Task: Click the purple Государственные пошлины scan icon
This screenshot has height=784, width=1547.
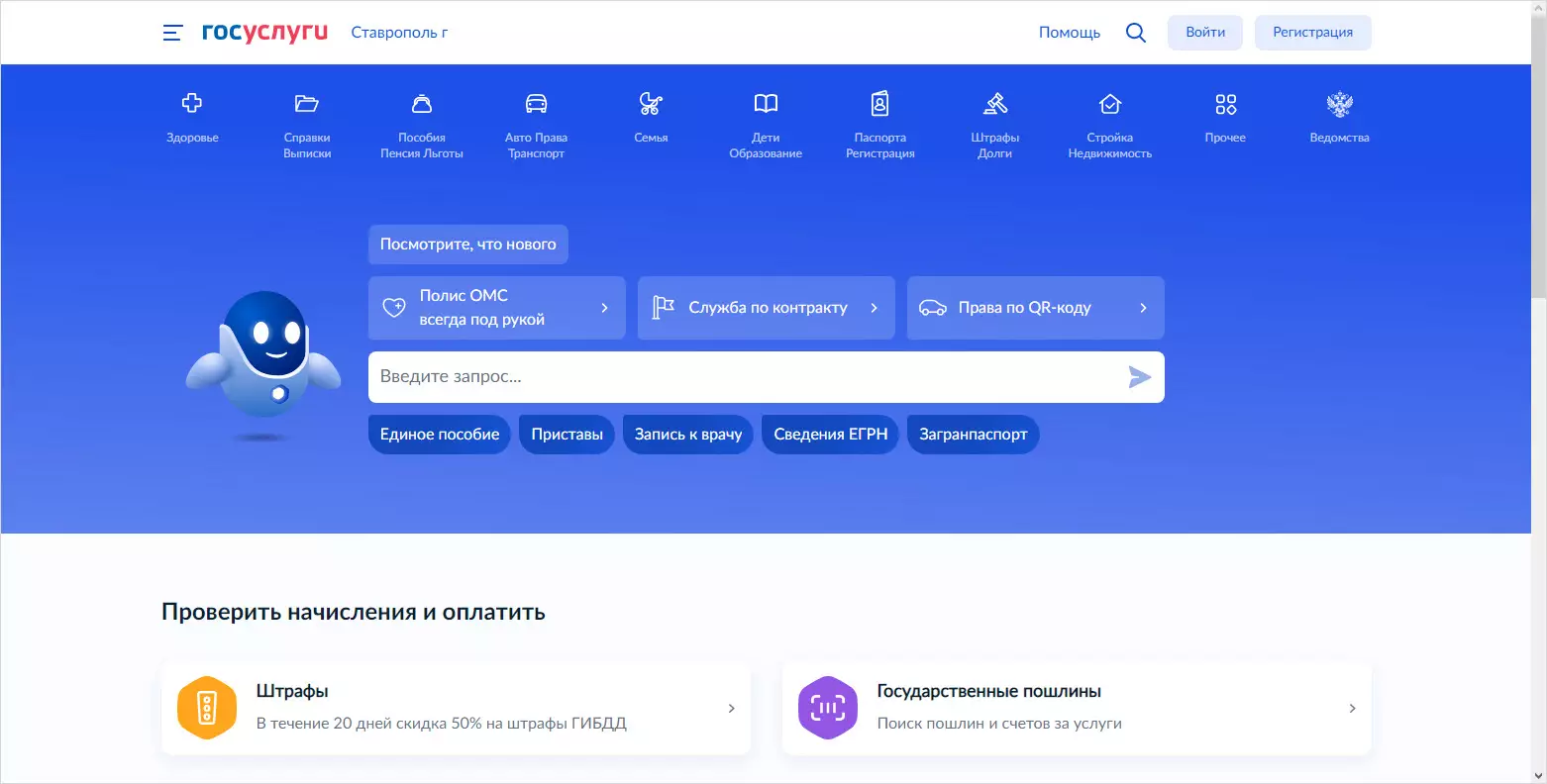Action: point(828,708)
